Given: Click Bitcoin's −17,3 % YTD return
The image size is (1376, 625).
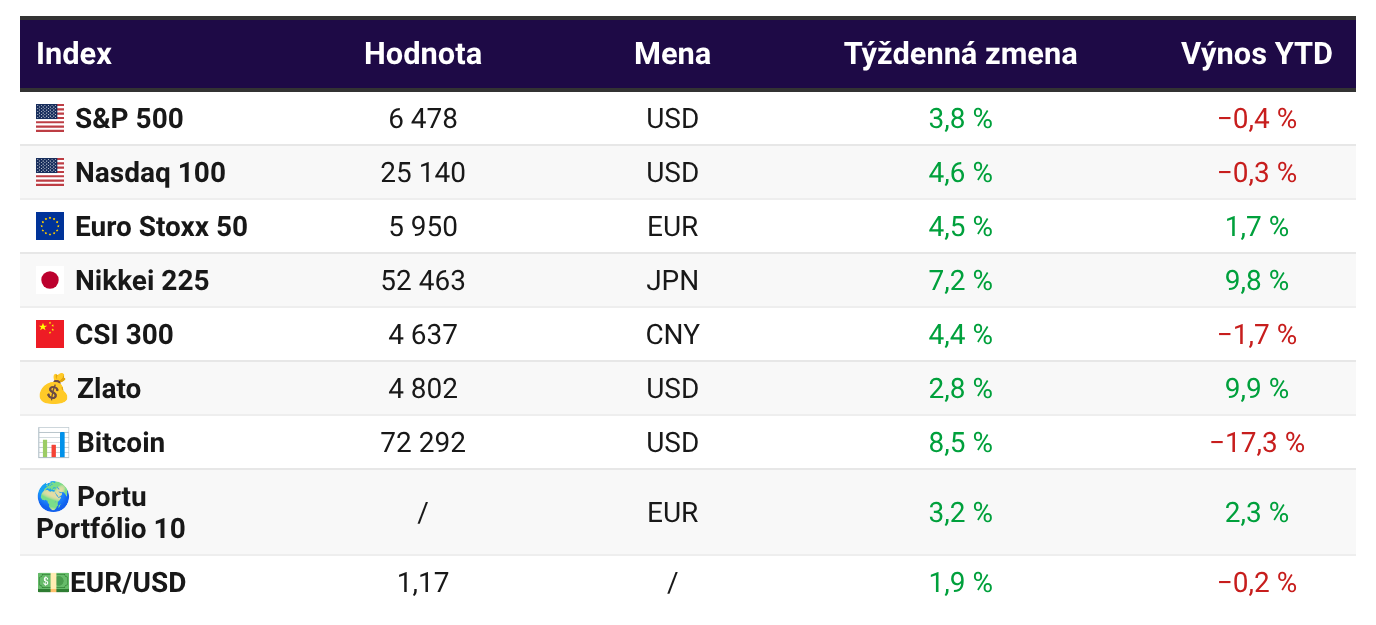Looking at the screenshot, I should (1256, 442).
